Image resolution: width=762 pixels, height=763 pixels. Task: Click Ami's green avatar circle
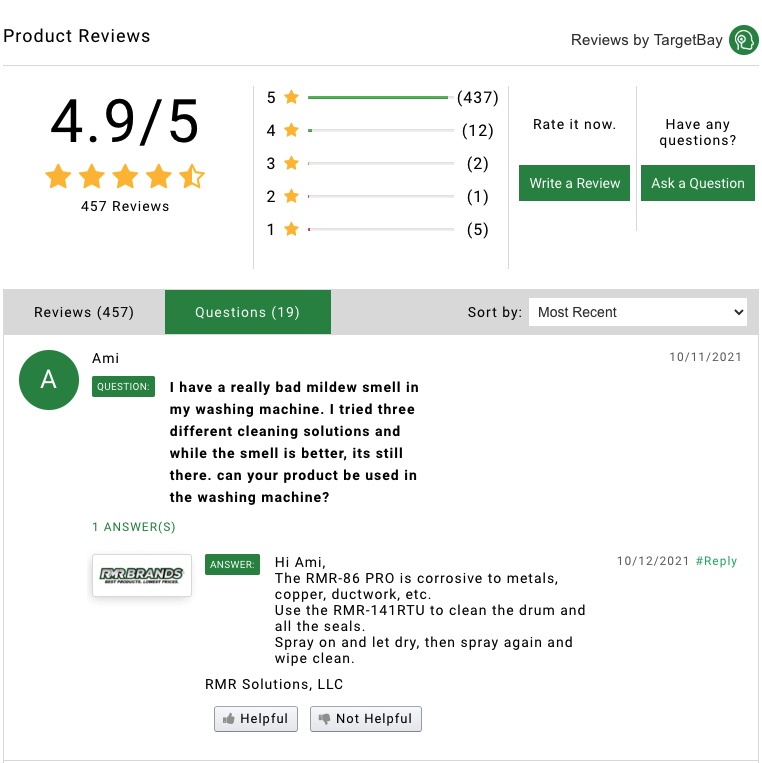[x=49, y=380]
